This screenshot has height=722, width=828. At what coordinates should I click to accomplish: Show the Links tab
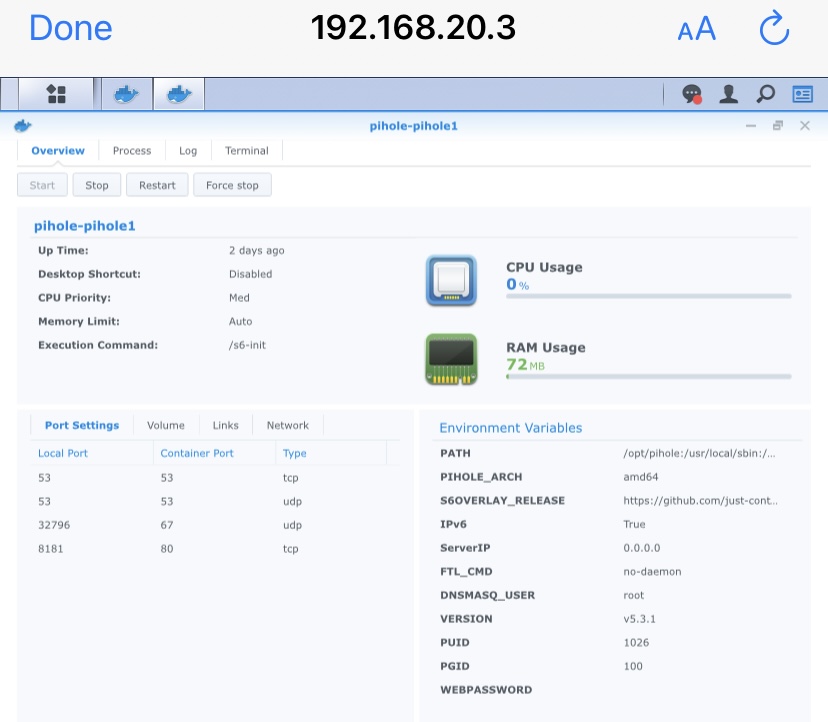tap(225, 426)
